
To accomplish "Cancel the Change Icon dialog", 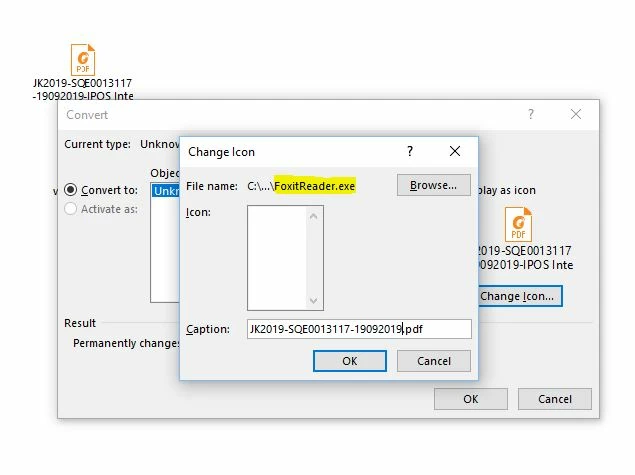I will pos(434,361).
